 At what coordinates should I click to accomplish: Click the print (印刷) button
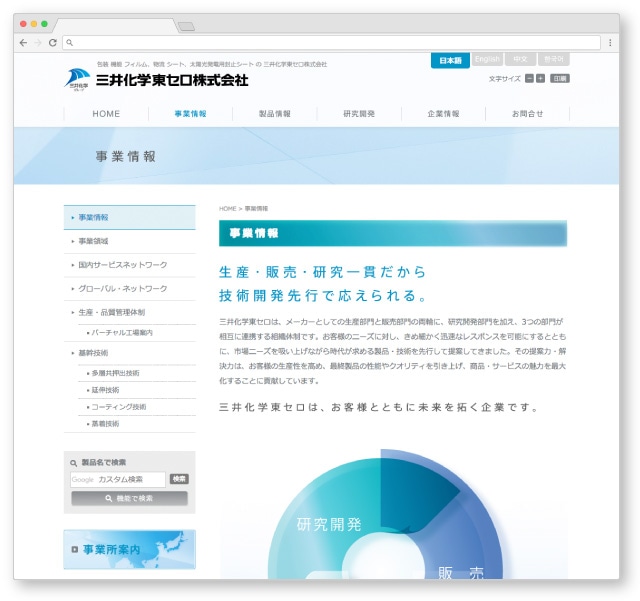560,78
